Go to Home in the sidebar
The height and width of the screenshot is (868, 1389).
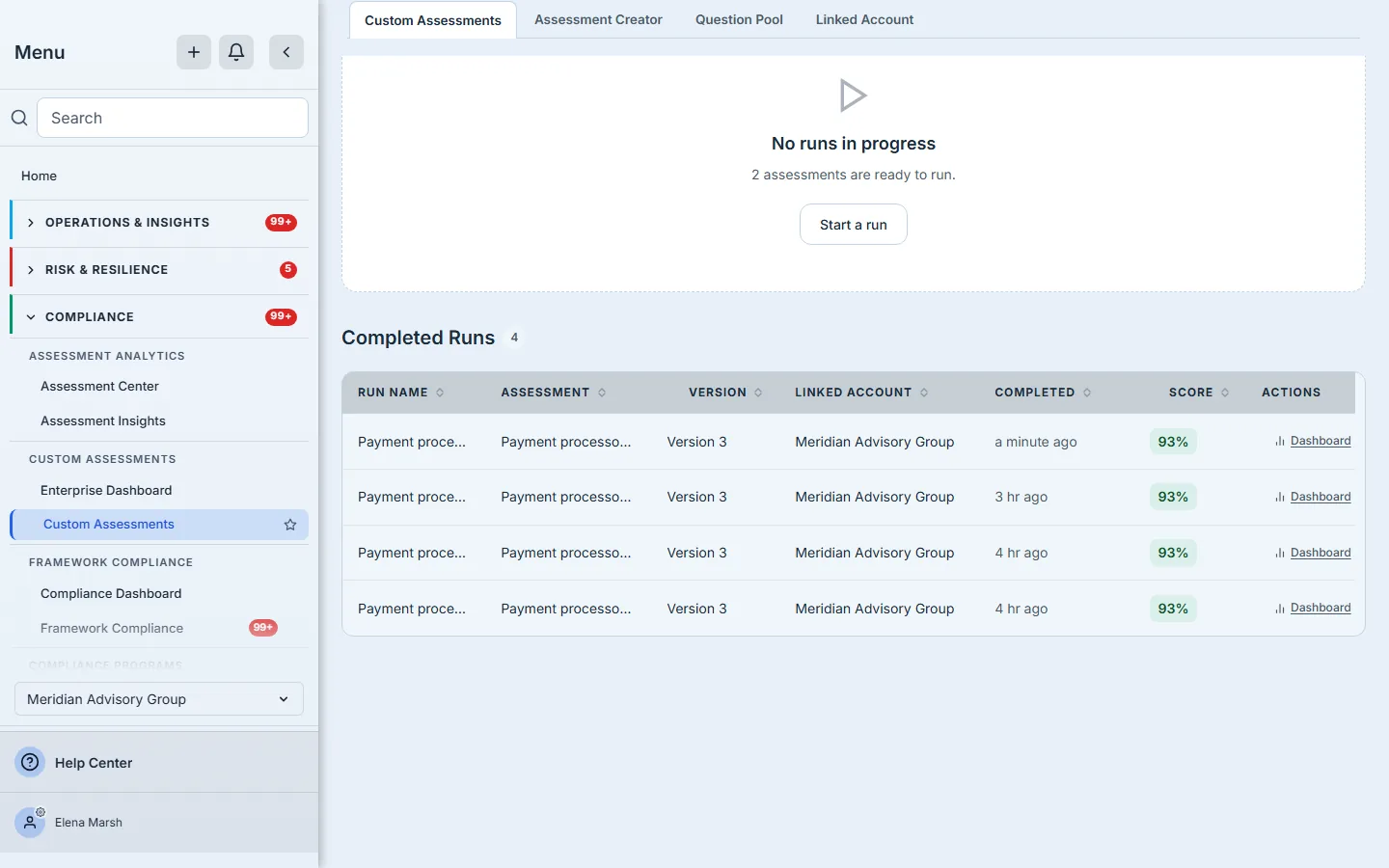pyautogui.click(x=39, y=176)
